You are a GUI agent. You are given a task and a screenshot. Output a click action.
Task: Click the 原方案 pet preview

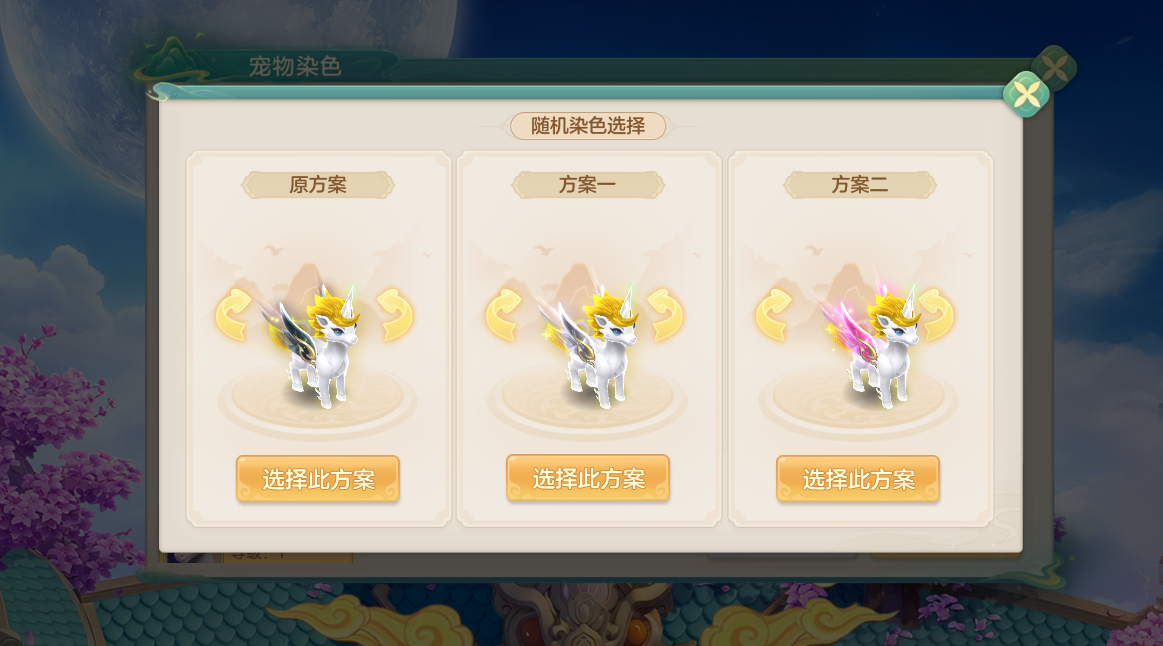[314, 346]
